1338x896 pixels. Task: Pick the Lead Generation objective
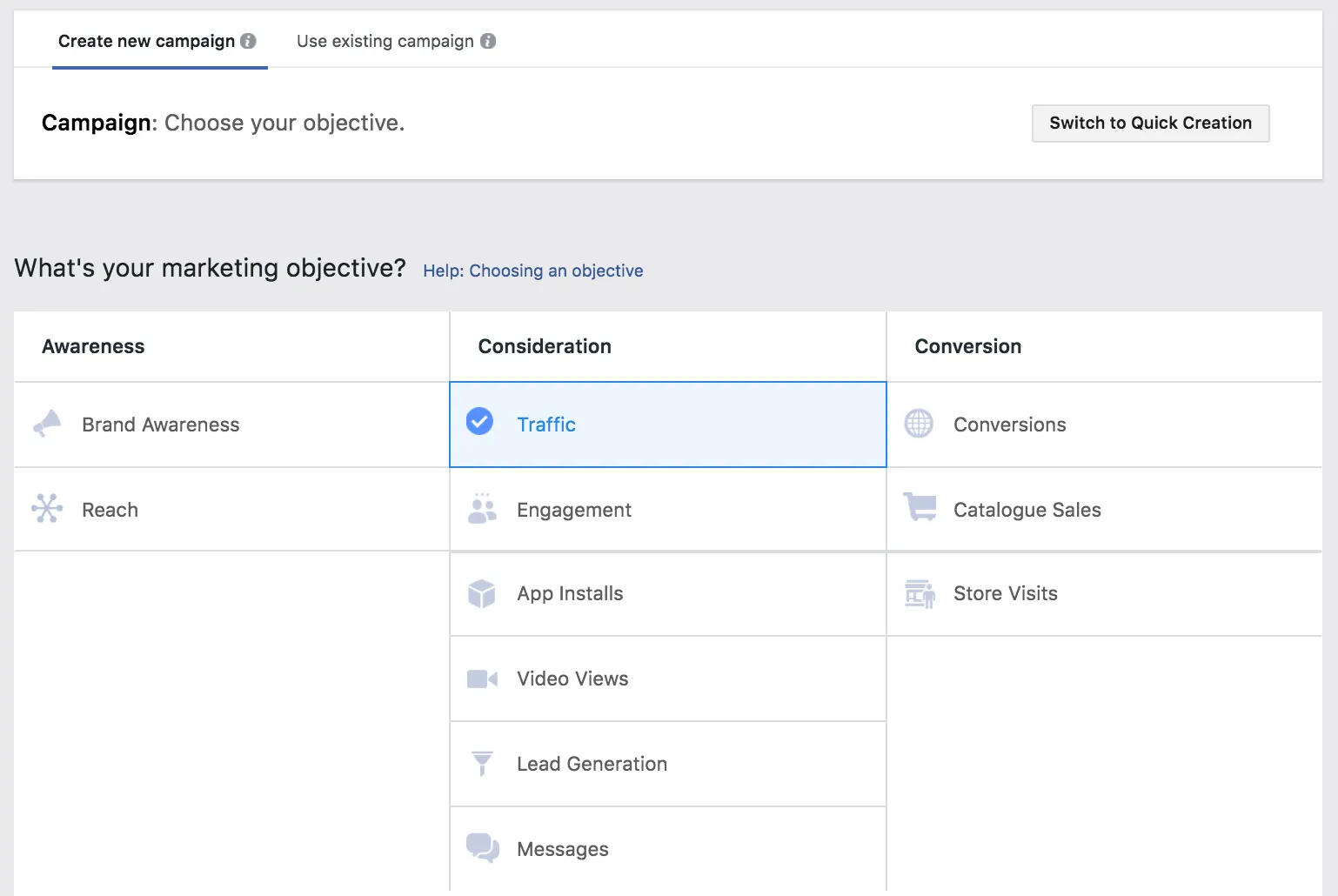click(668, 764)
